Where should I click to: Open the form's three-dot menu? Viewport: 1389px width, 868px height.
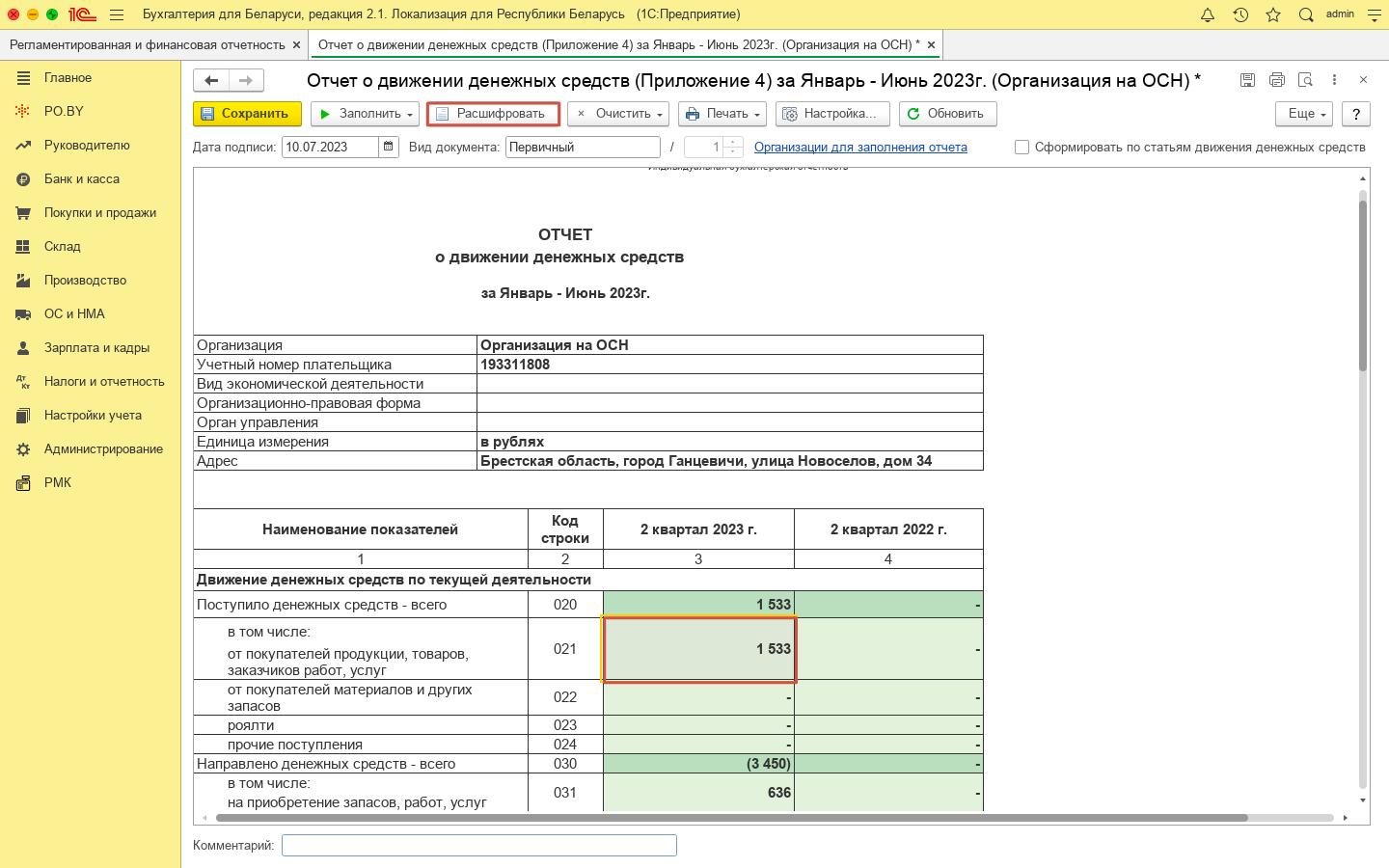tap(1334, 80)
